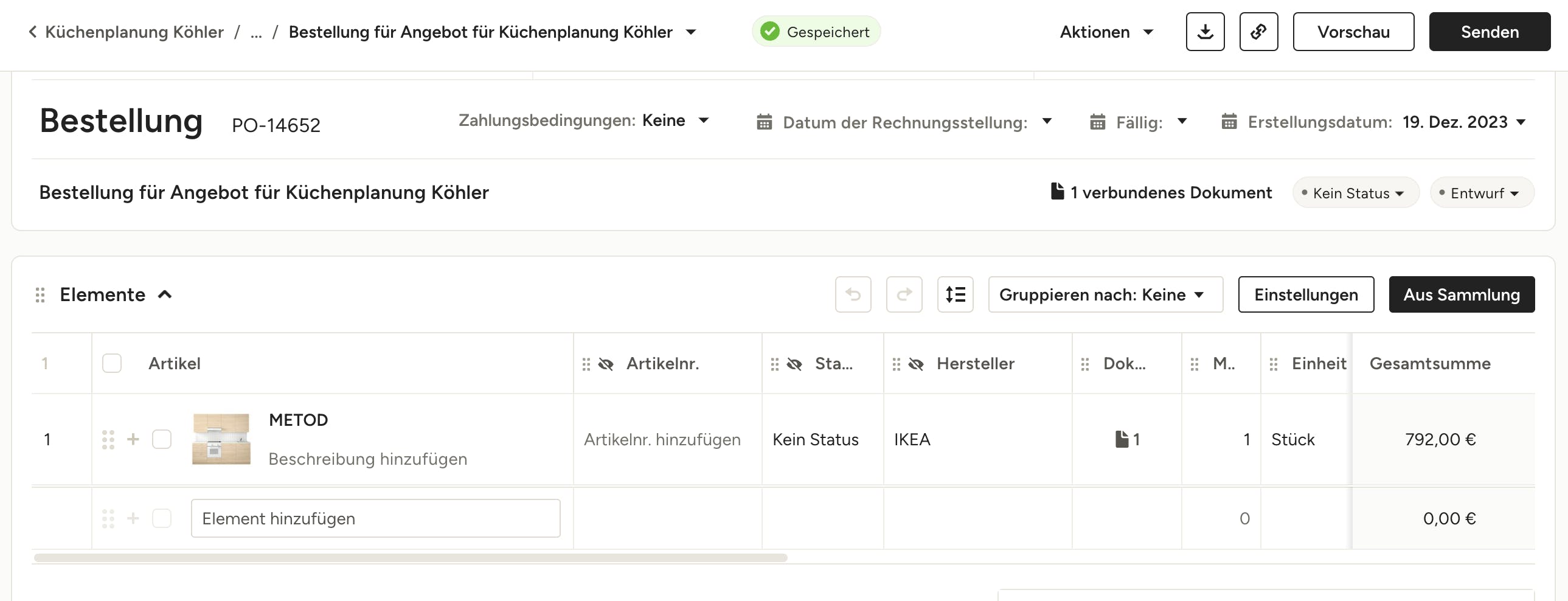This screenshot has height=601, width=1568.
Task: Toggle row height with the line-spacing icon
Action: pyautogui.click(x=955, y=294)
